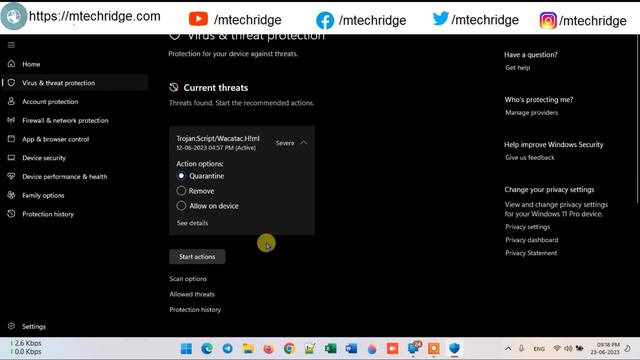Select the Remove radio option
640x360 pixels.
click(181, 191)
